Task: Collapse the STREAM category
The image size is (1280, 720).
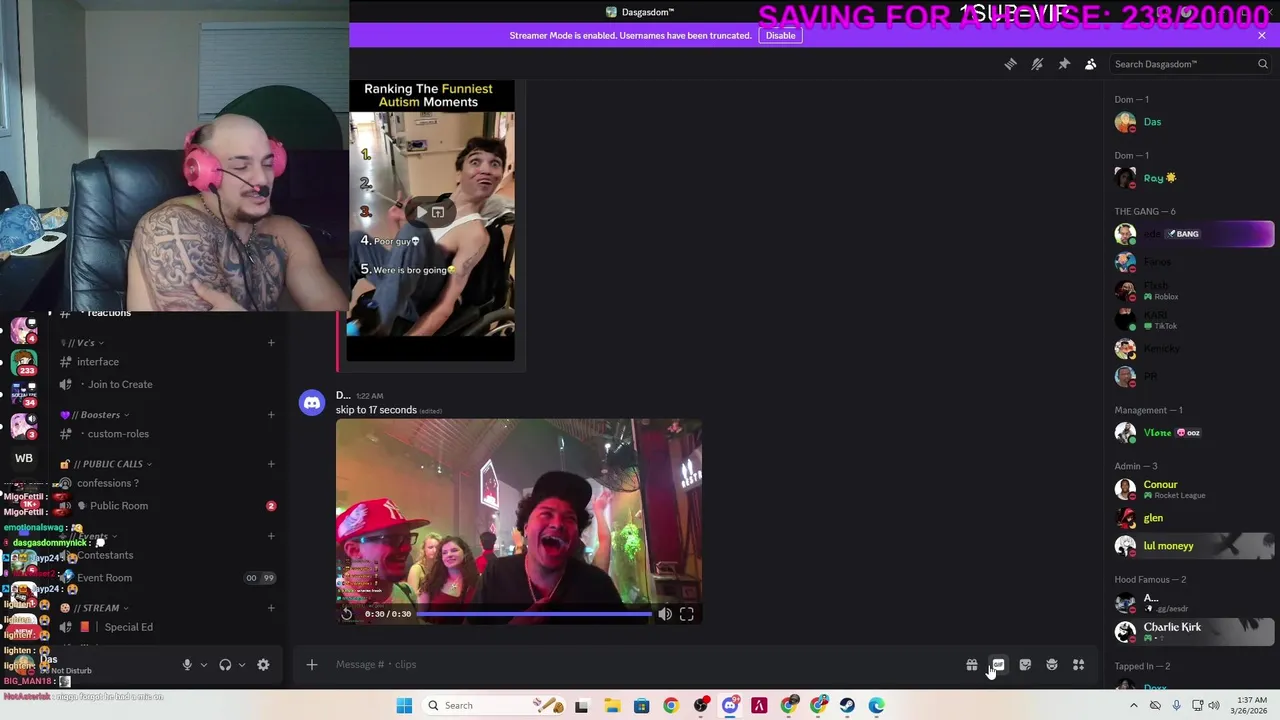Action: (x=95, y=608)
